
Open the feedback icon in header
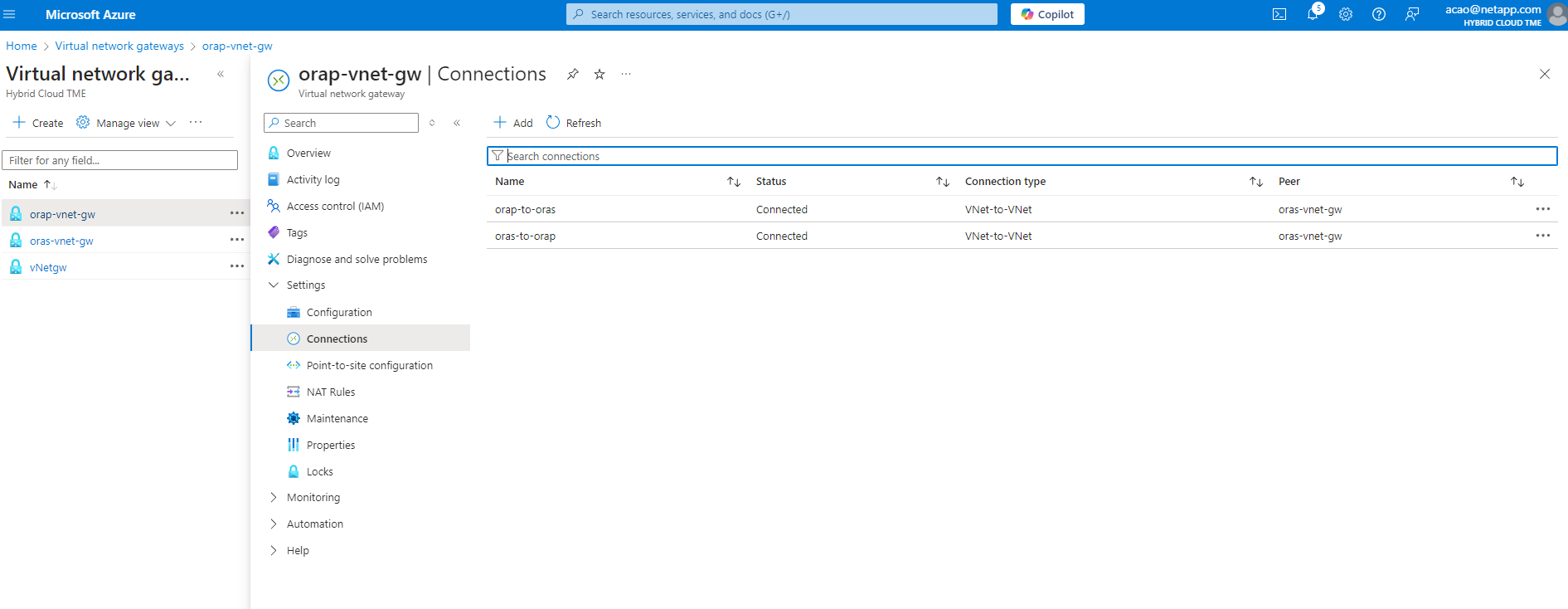tap(1412, 14)
